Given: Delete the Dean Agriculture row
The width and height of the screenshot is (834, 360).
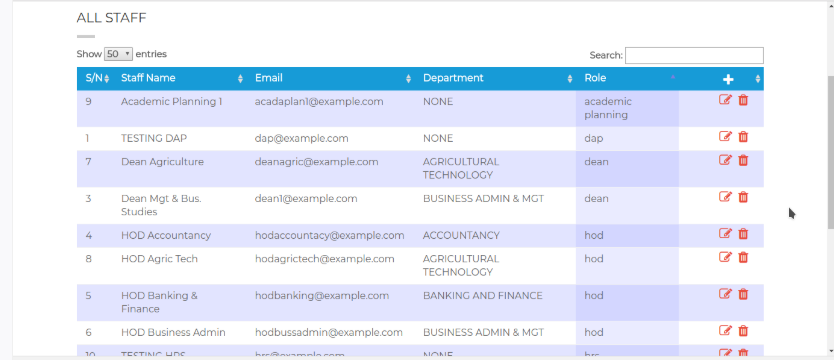Looking at the screenshot, I should point(744,160).
